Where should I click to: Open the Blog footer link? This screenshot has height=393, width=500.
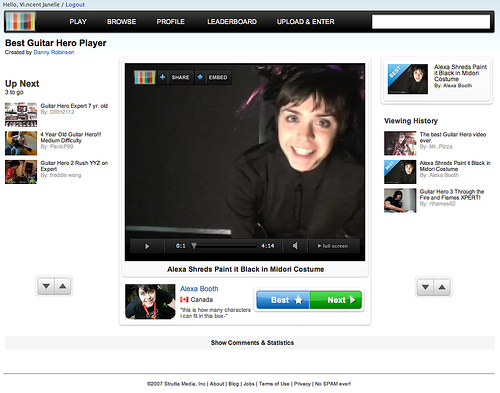coord(234,384)
